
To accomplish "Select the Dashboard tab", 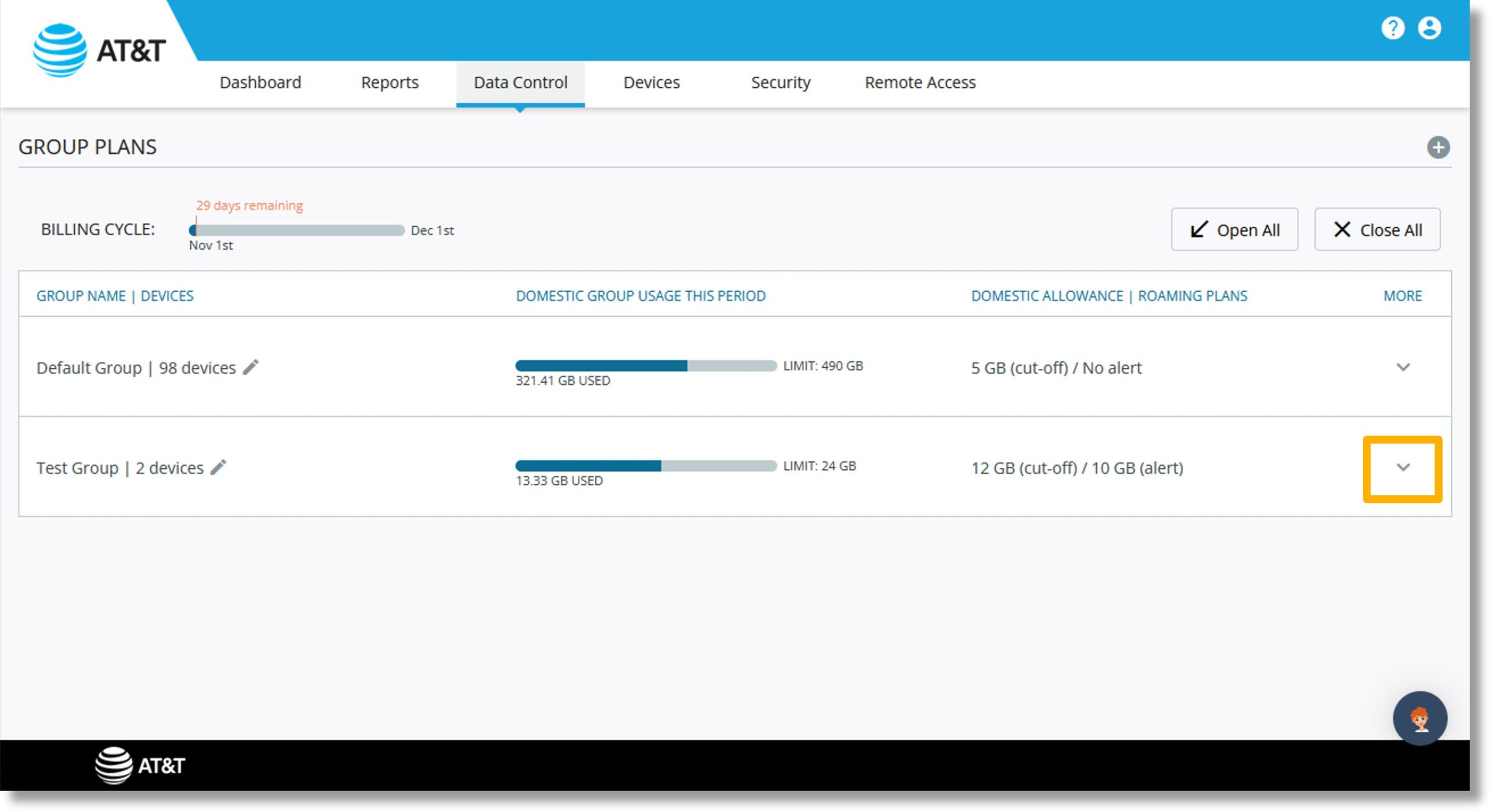I will pyautogui.click(x=260, y=83).
